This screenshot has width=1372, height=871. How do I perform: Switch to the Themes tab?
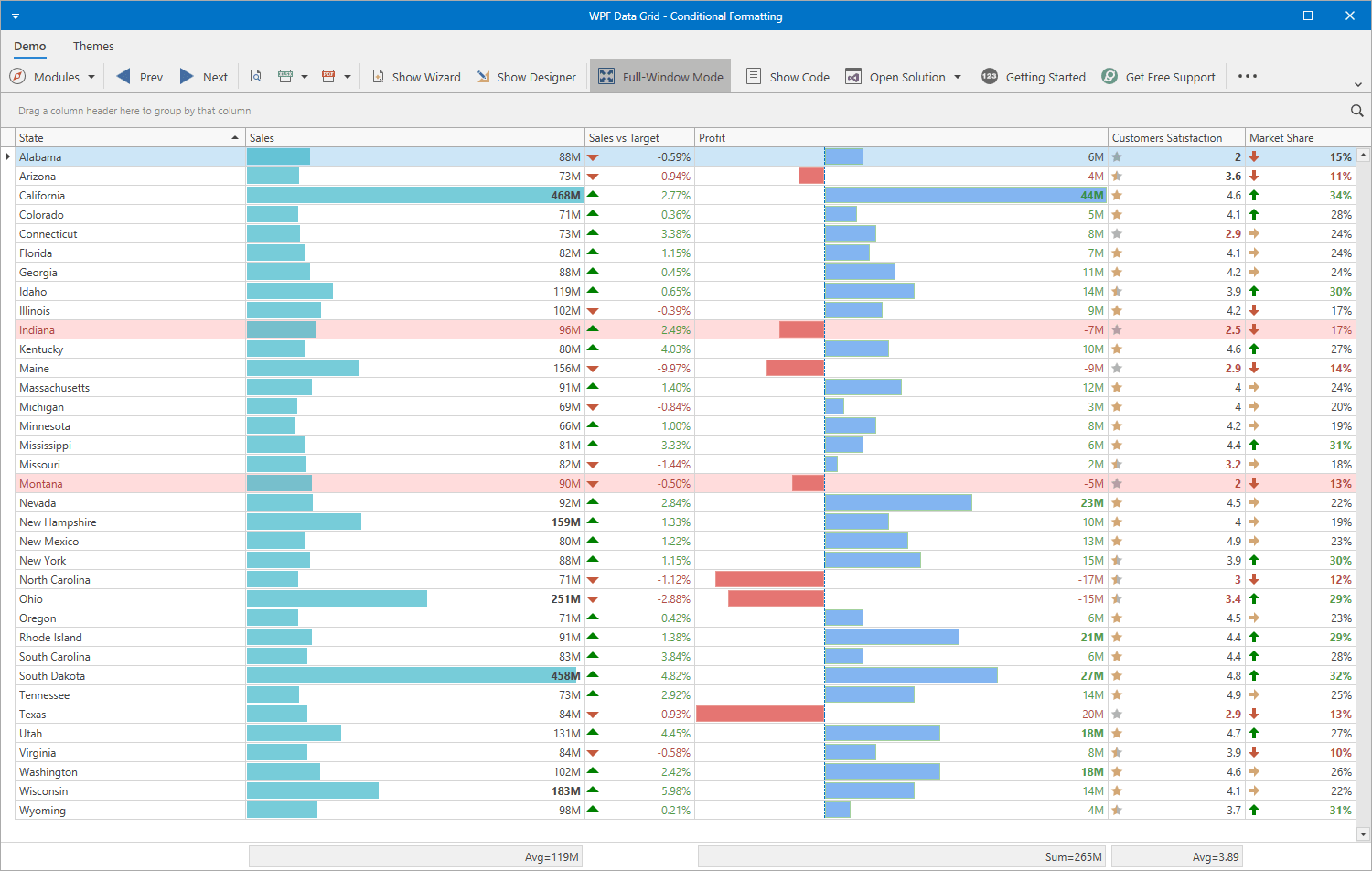tap(93, 47)
